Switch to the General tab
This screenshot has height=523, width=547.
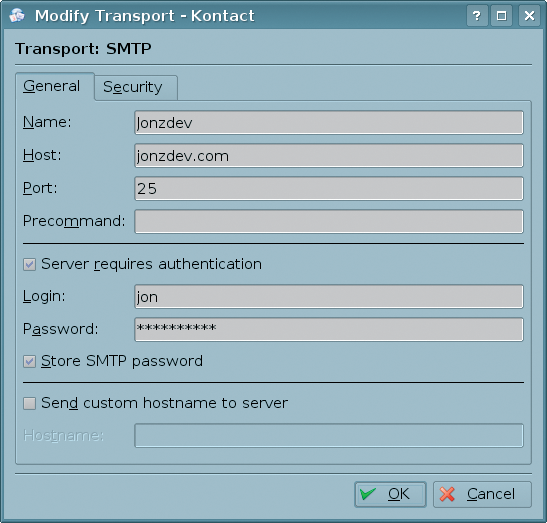[55, 87]
